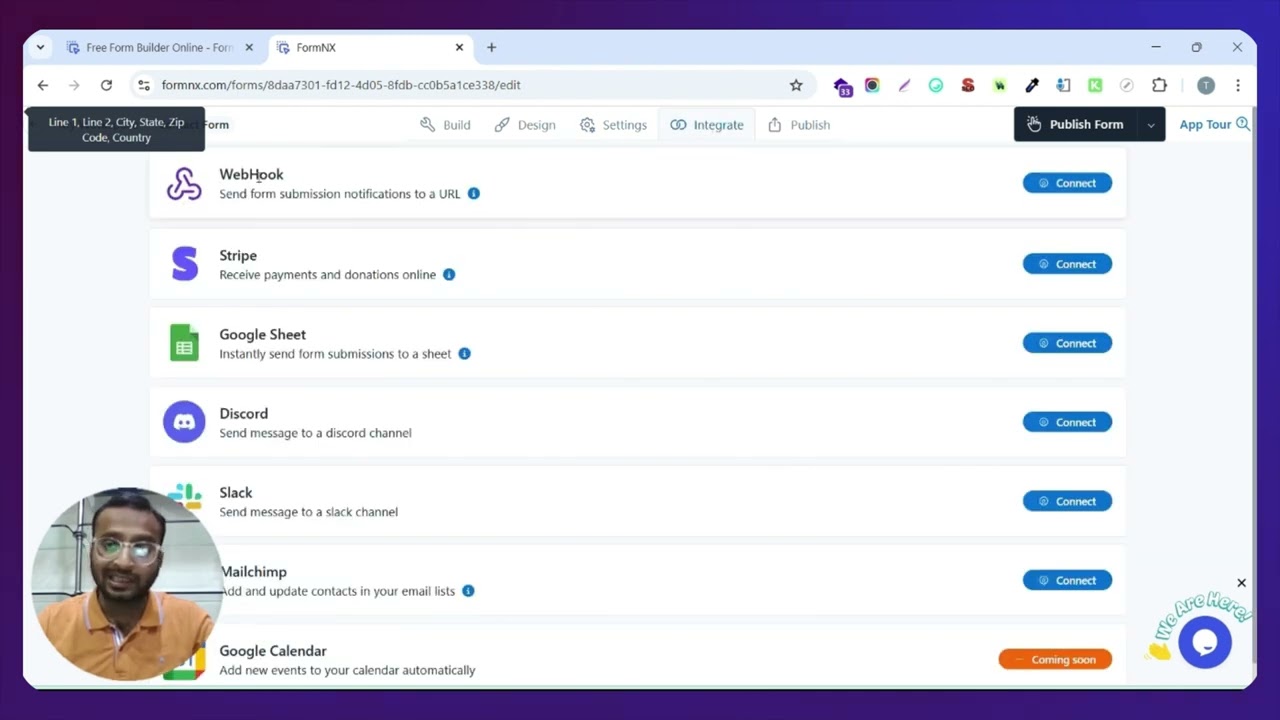
Task: Open the Chrome extensions puzzle icon
Action: [1159, 86]
